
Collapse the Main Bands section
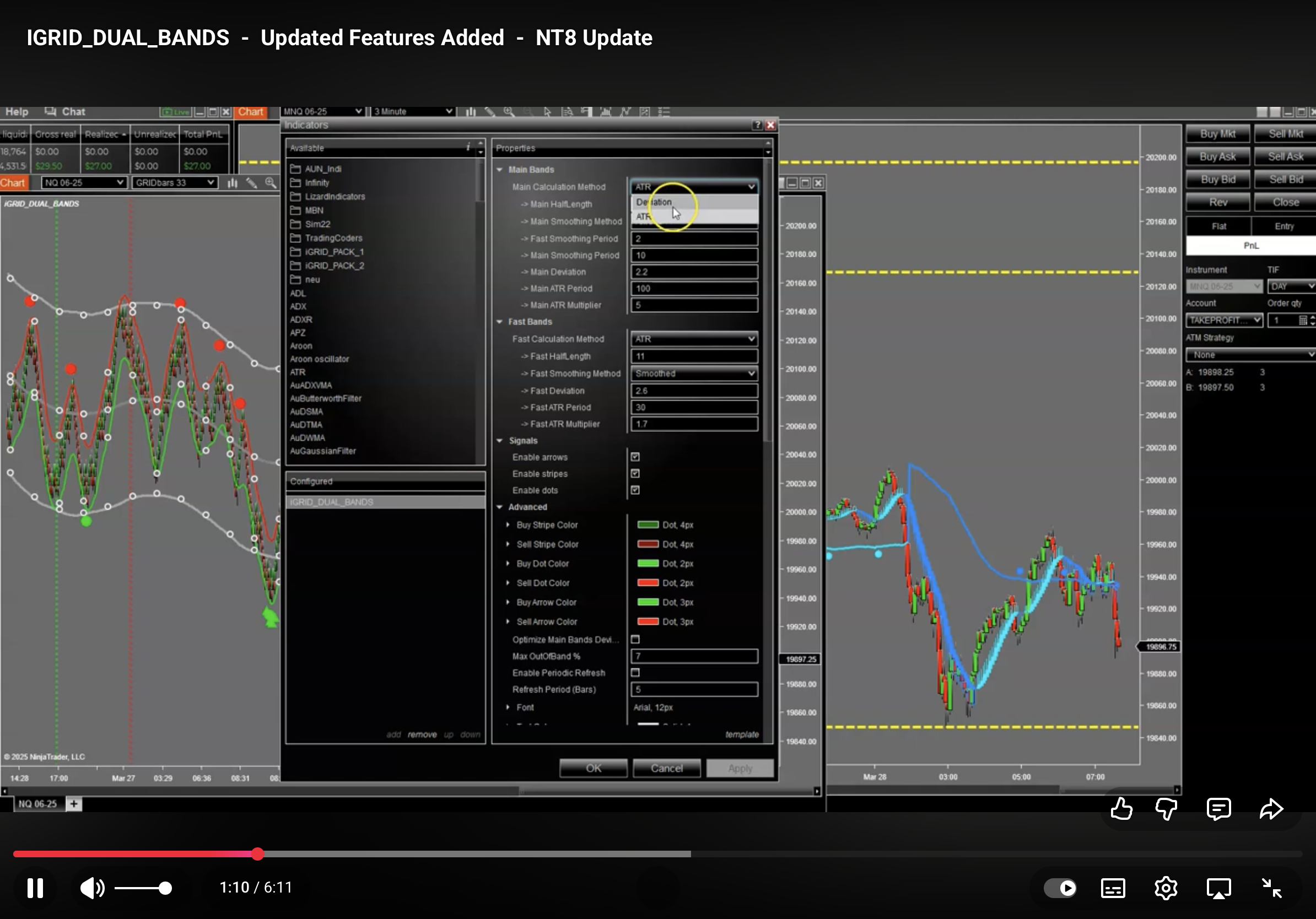point(499,170)
